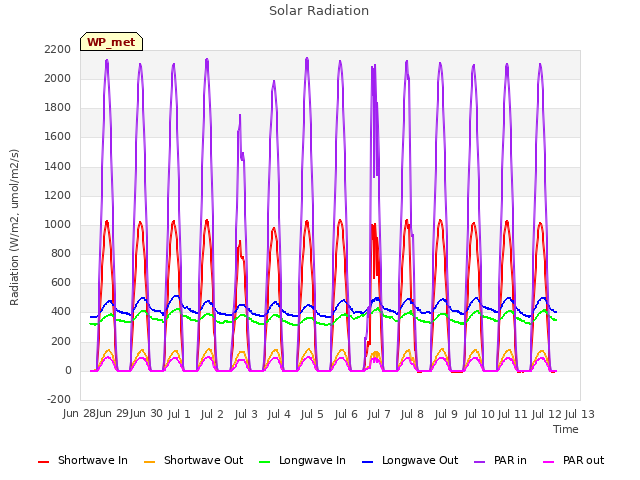Click the 1000 y-axis tick label

[x=58, y=224]
